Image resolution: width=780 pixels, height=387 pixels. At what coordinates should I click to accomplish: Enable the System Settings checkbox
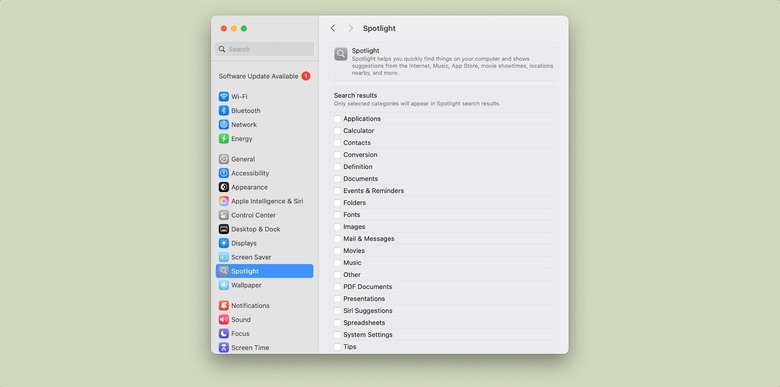(x=337, y=335)
